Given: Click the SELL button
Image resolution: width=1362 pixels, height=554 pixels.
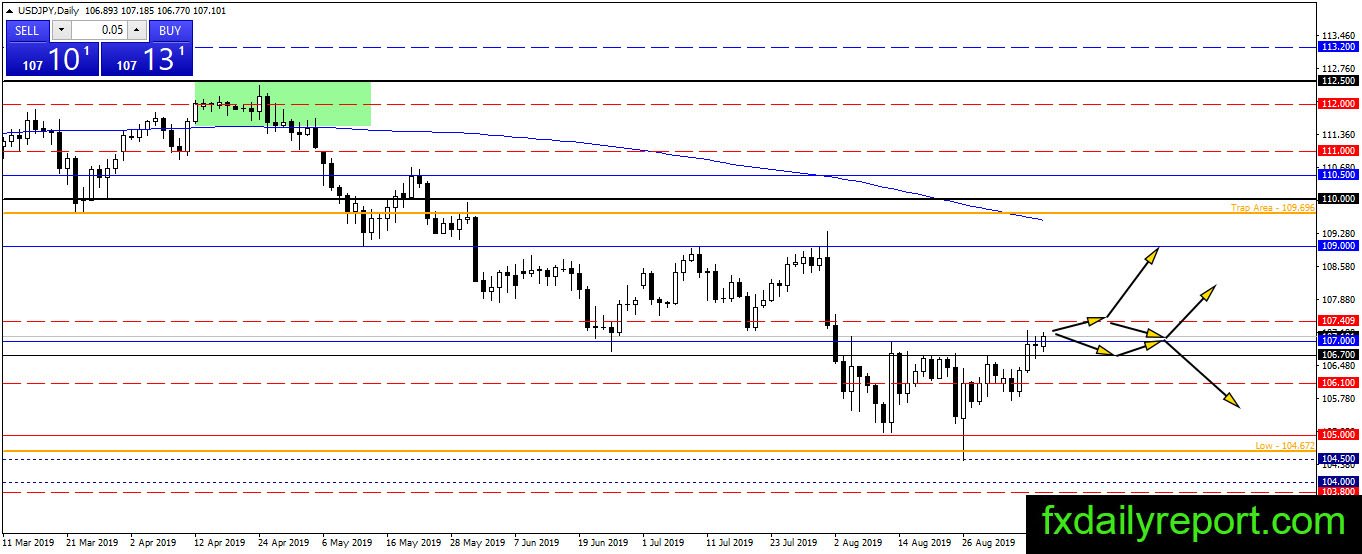Looking at the screenshot, I should tap(28, 30).
